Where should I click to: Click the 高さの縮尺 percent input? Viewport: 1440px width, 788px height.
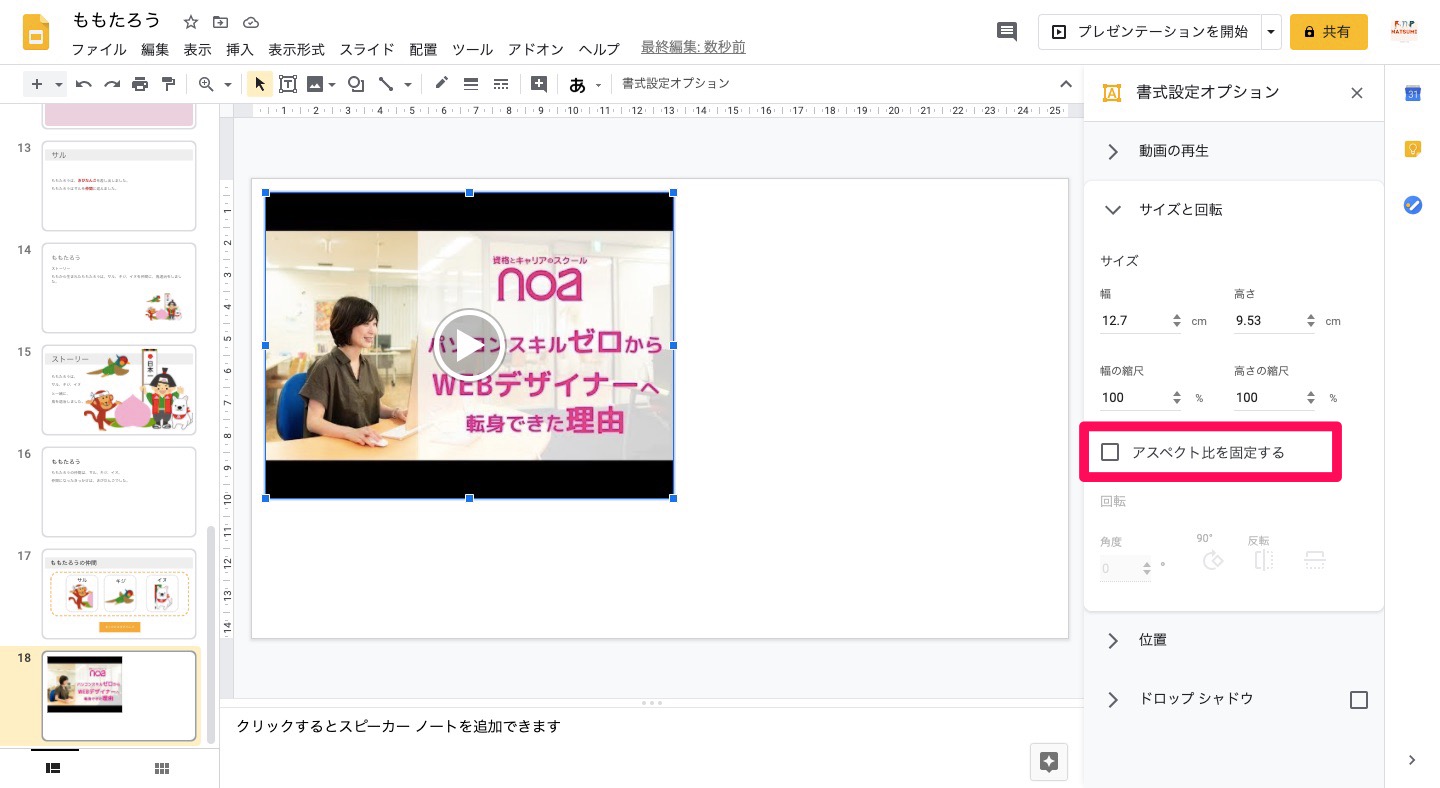point(1267,397)
